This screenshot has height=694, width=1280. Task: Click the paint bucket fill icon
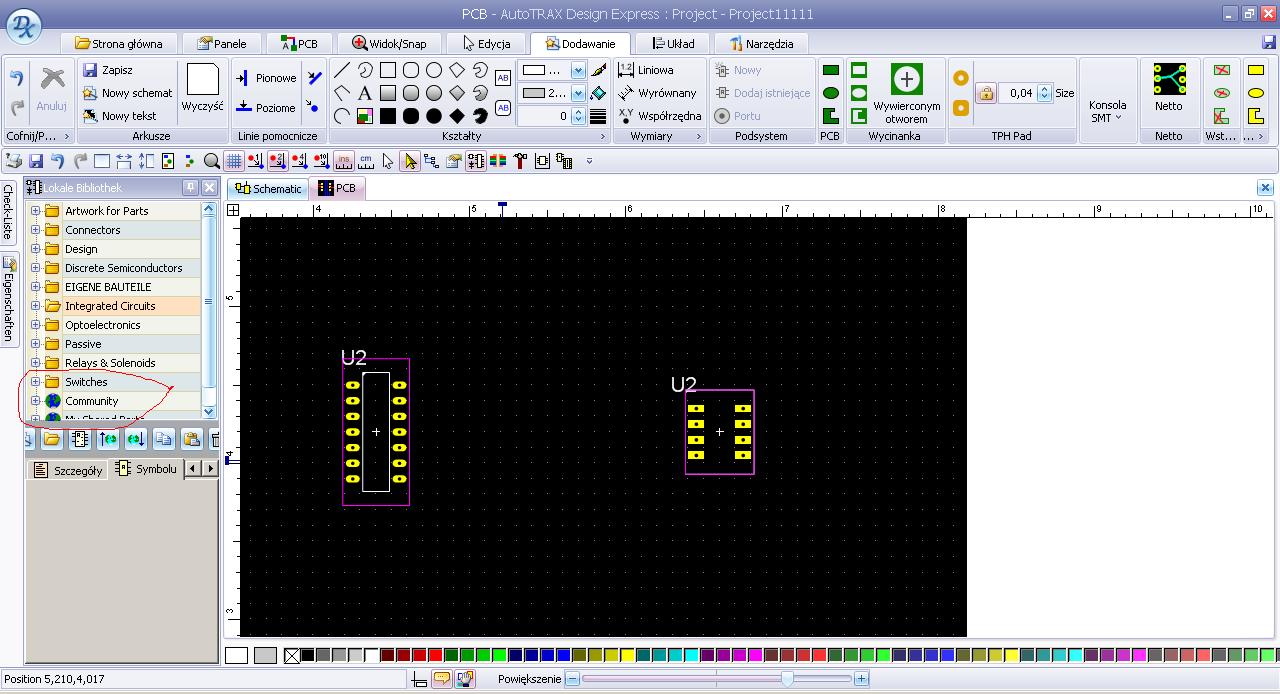click(x=598, y=93)
